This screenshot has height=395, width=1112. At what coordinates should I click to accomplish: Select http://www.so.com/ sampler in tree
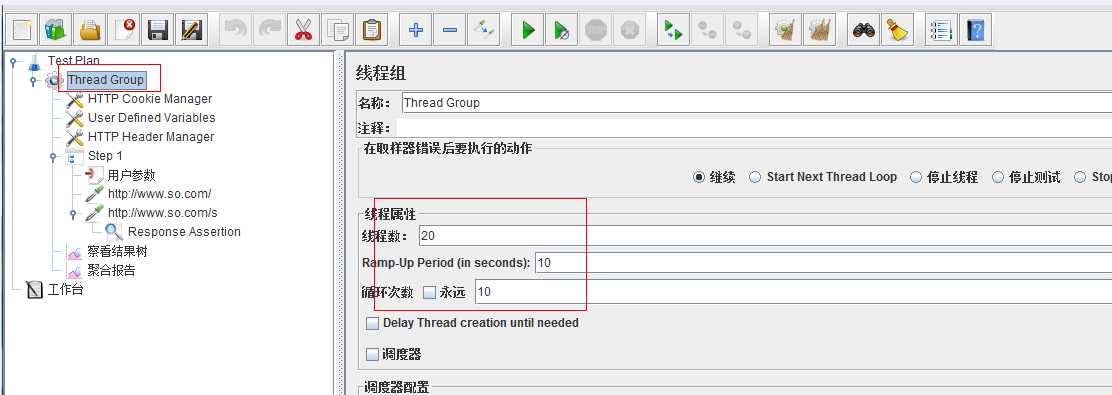tap(160, 194)
